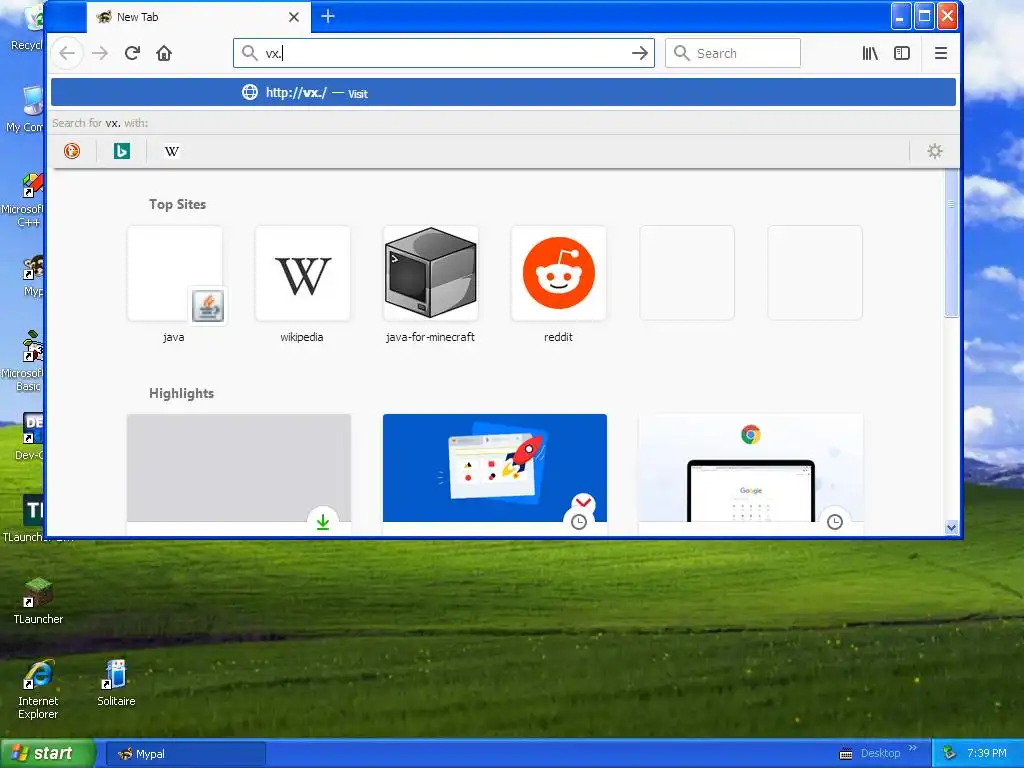This screenshot has height=768, width=1024.
Task: Focus the Search box in the toolbar
Action: point(733,53)
